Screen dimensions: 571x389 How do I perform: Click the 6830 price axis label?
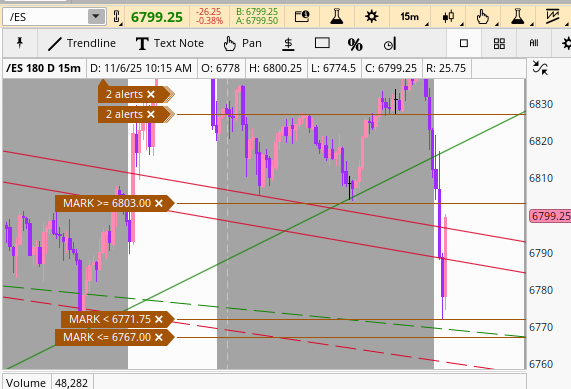coord(541,104)
